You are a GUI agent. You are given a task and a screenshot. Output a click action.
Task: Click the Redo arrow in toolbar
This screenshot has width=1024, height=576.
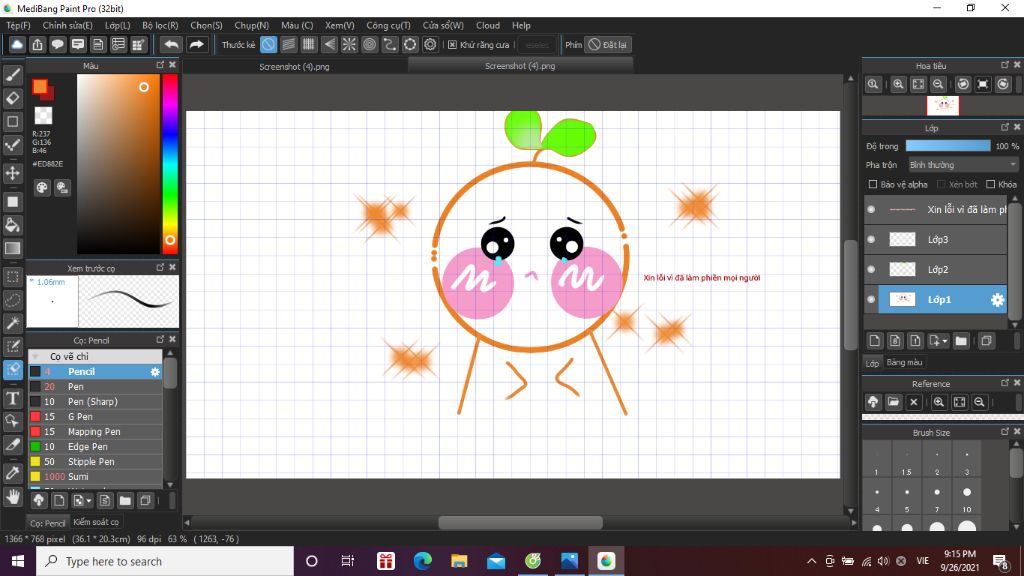[x=196, y=44]
